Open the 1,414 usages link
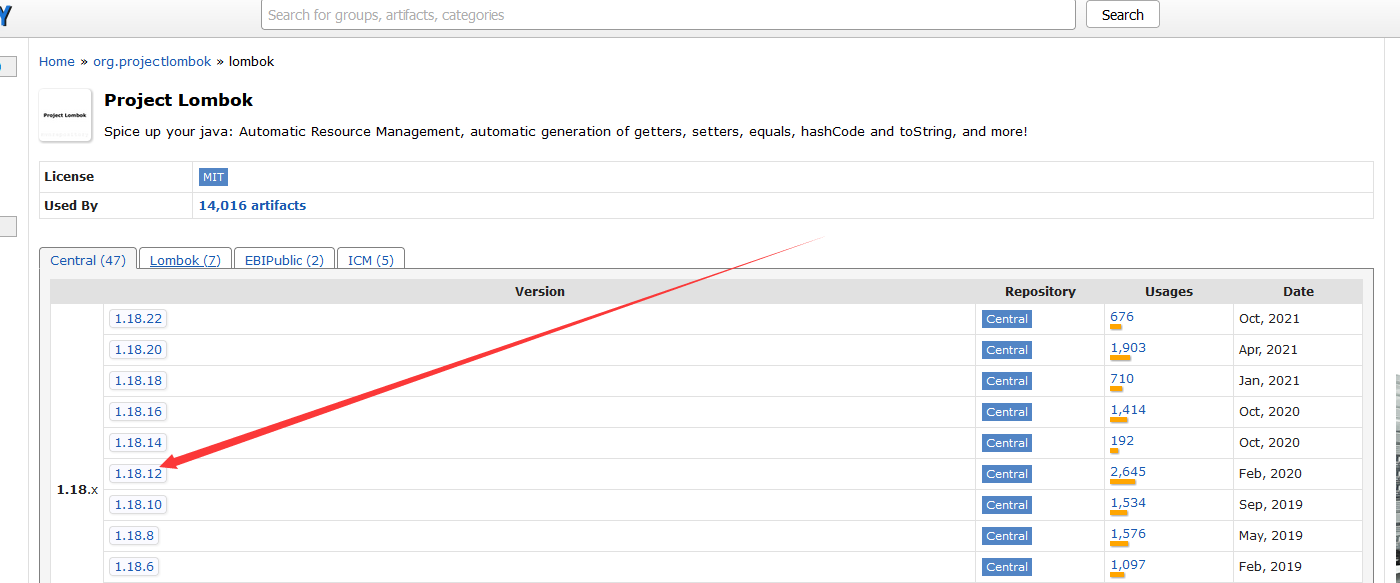This screenshot has width=1400, height=583. point(1128,410)
